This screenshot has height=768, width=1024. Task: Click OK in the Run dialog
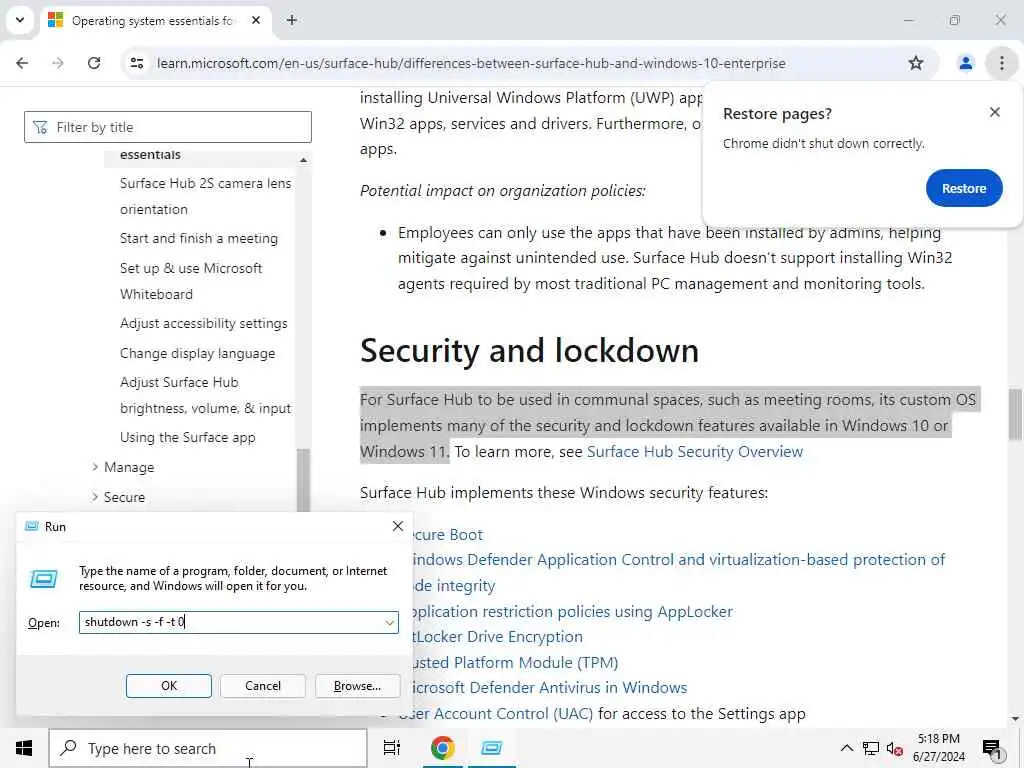[x=168, y=686]
